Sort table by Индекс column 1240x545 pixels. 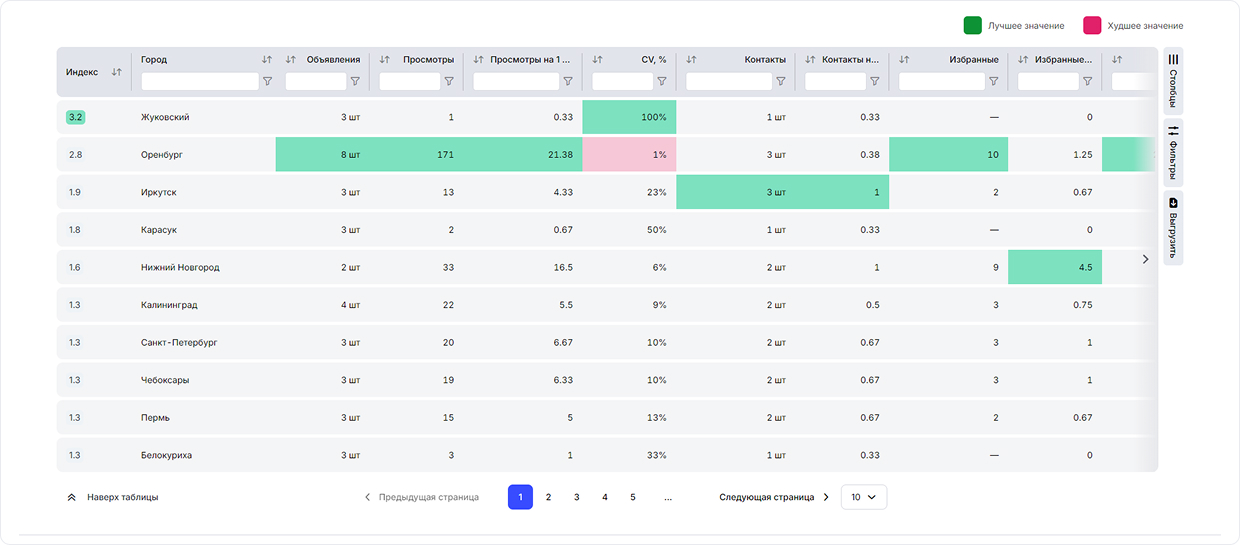coord(117,72)
